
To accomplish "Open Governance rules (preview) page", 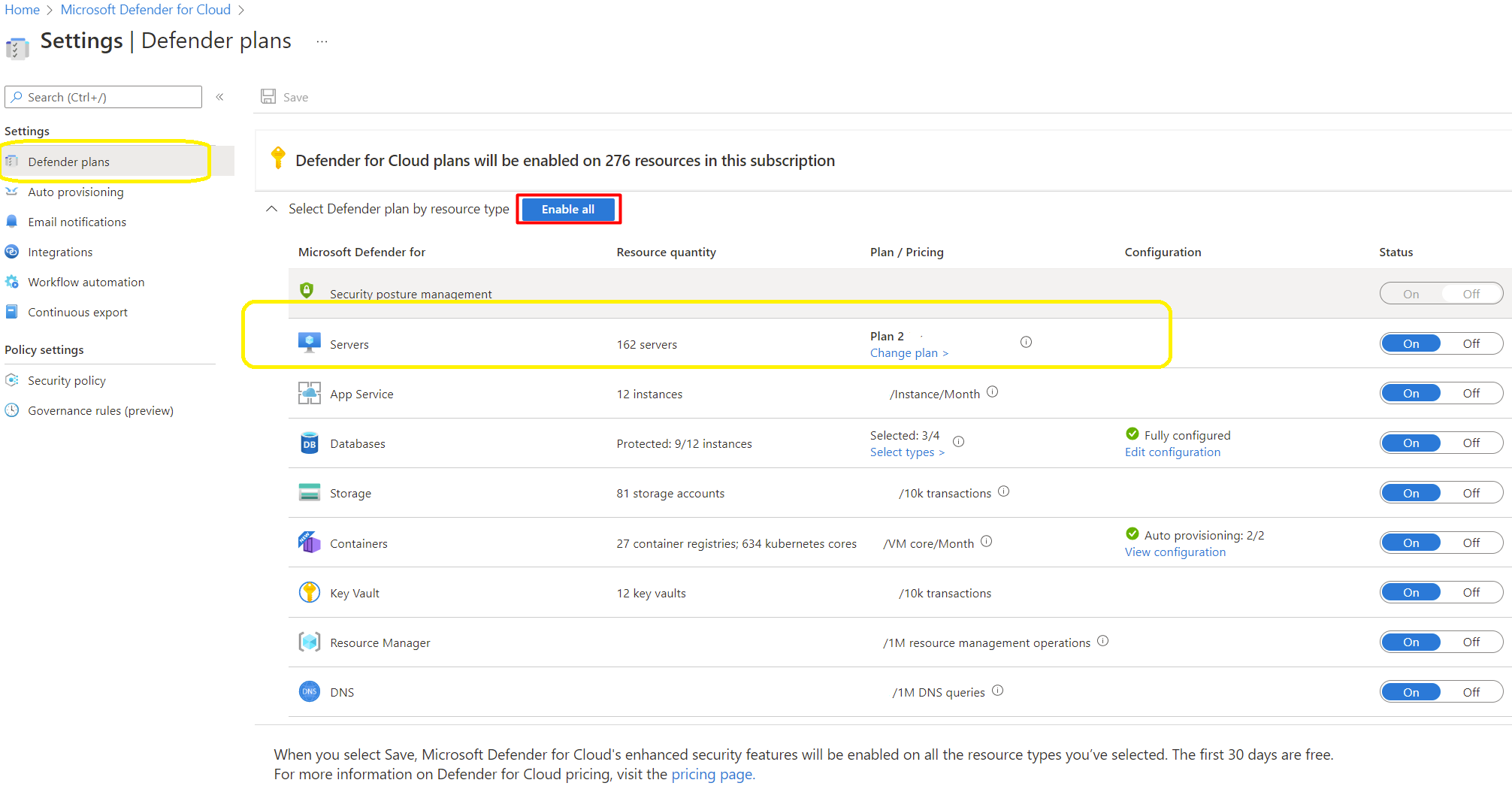I will (x=100, y=410).
